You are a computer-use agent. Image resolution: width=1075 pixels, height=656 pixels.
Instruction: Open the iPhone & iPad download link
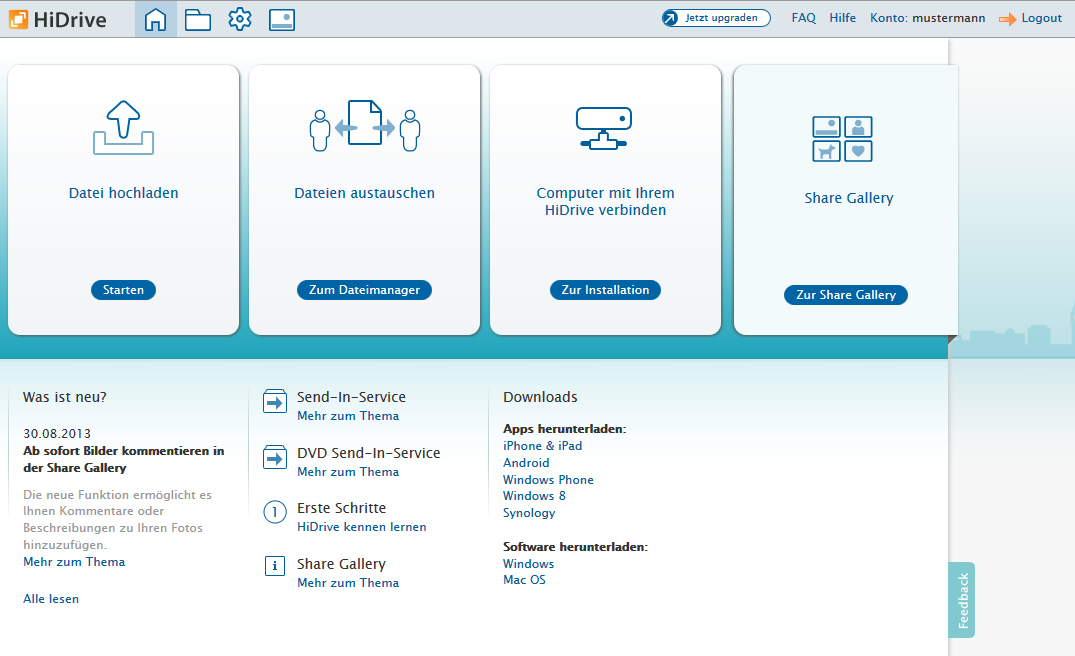(x=542, y=446)
